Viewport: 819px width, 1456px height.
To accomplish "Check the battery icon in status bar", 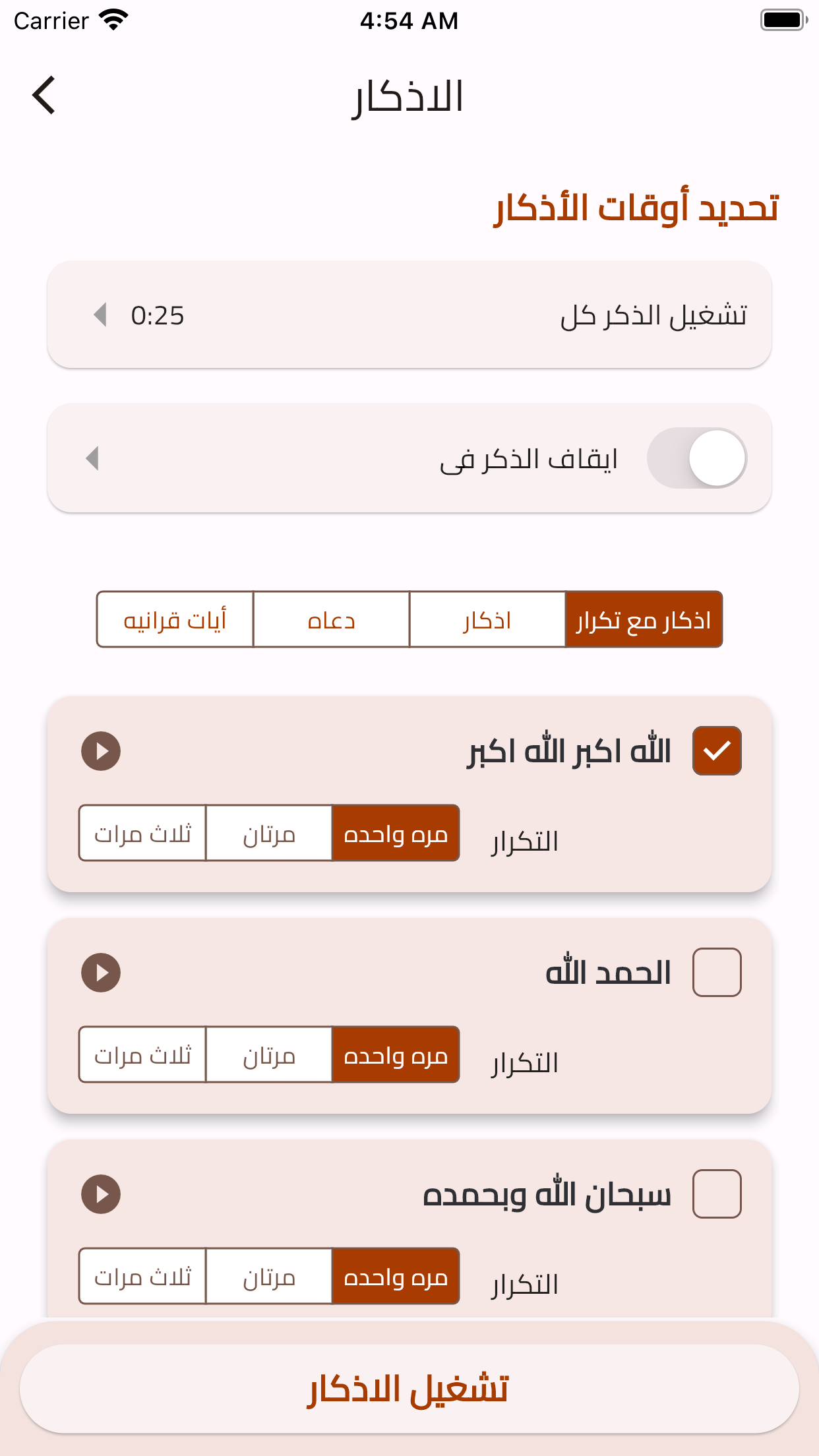I will coord(783,20).
